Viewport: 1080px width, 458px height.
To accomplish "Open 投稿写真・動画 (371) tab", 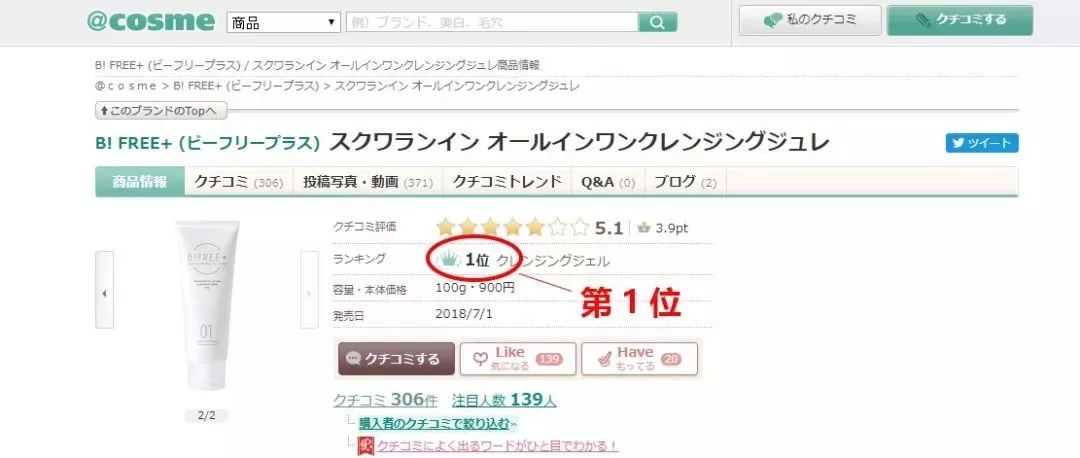I will click(368, 182).
